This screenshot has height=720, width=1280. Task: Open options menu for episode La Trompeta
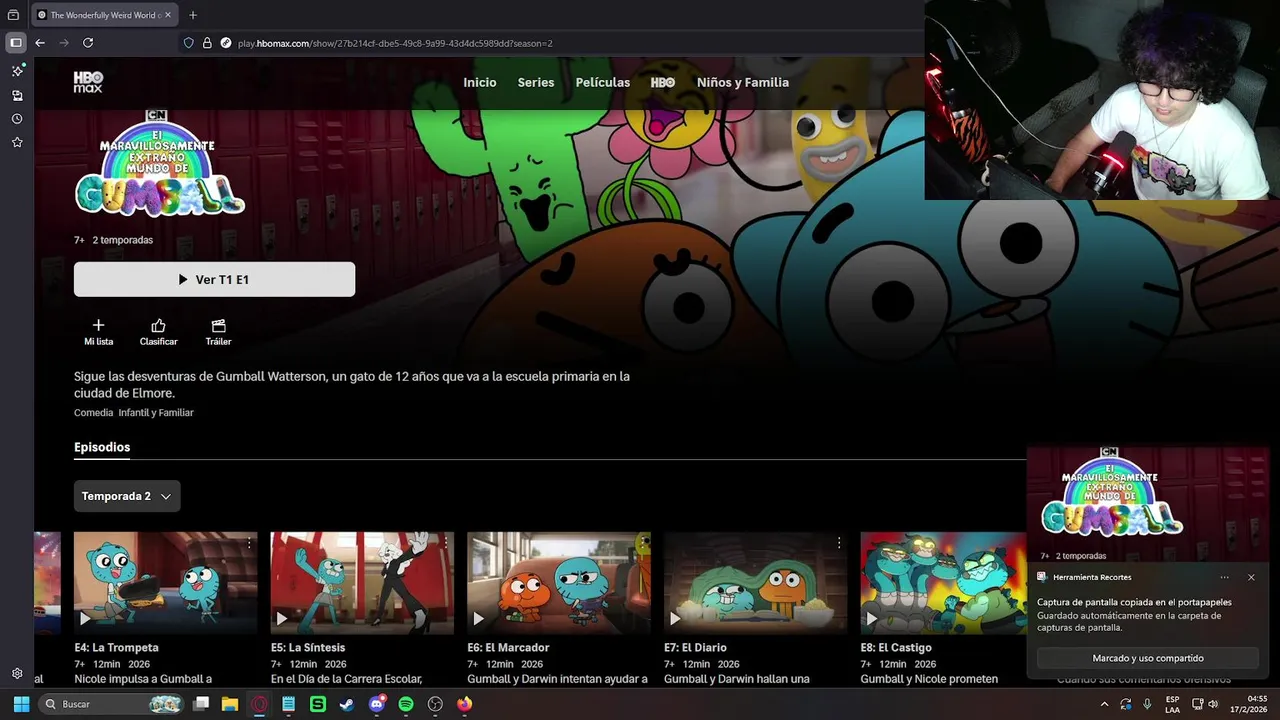click(249, 543)
